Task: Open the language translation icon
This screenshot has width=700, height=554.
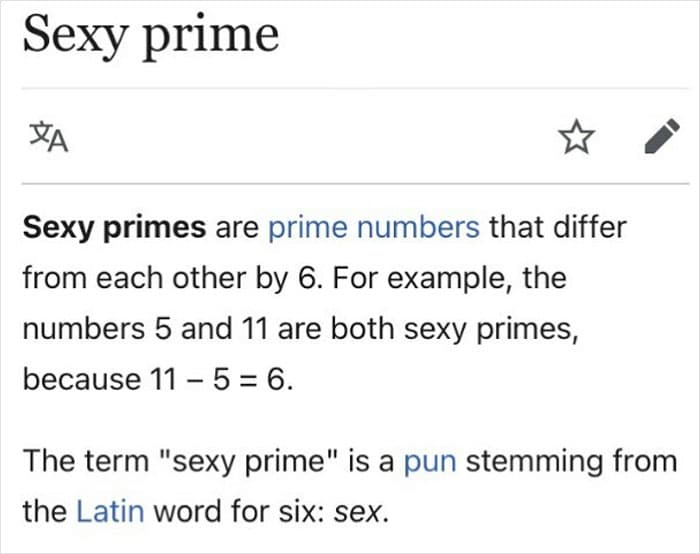Action: pos(49,137)
